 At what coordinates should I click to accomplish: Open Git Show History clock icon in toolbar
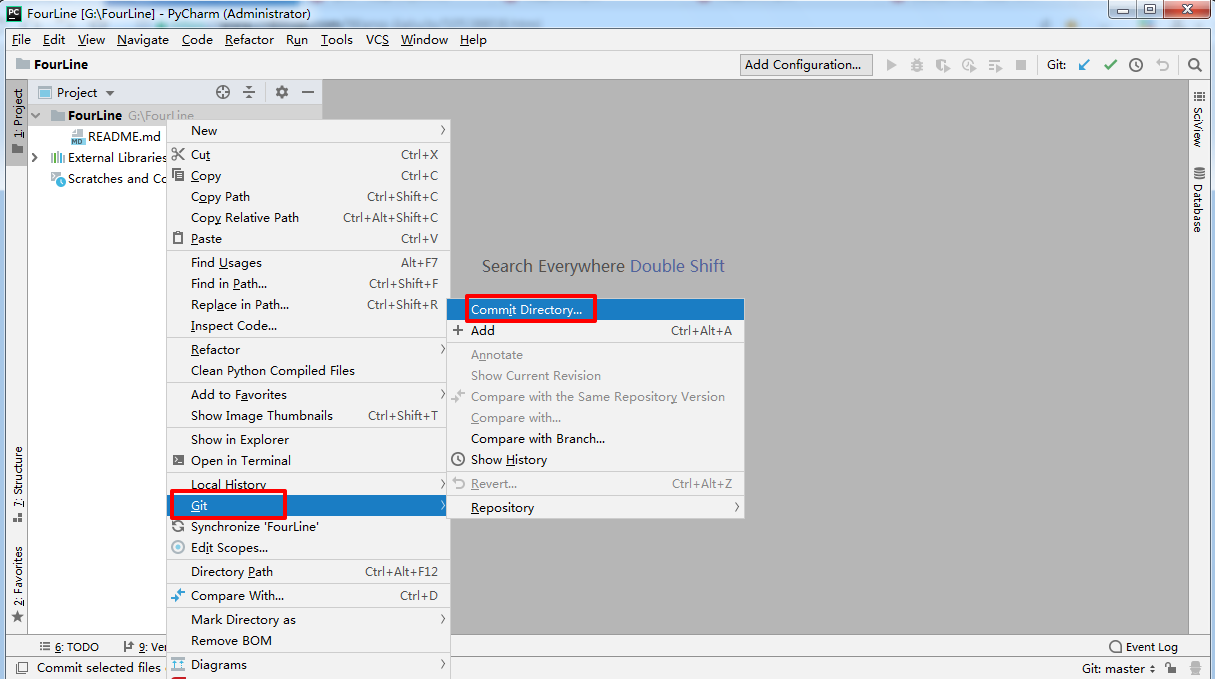tap(1136, 65)
